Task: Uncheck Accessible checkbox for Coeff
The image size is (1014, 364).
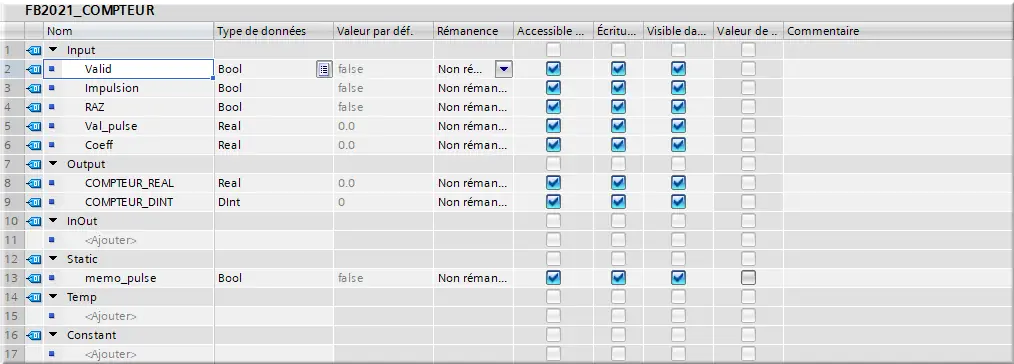Action: coord(554,145)
